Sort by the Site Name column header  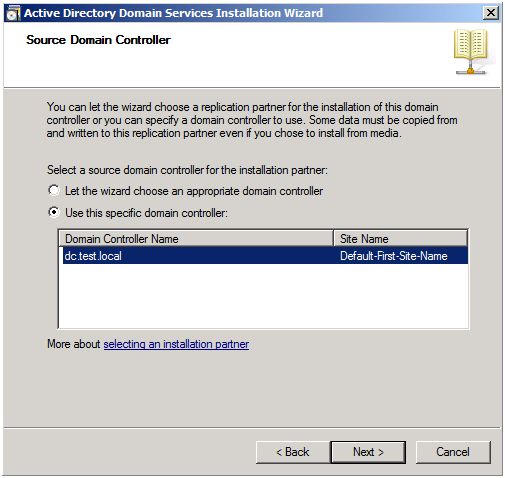(400, 239)
